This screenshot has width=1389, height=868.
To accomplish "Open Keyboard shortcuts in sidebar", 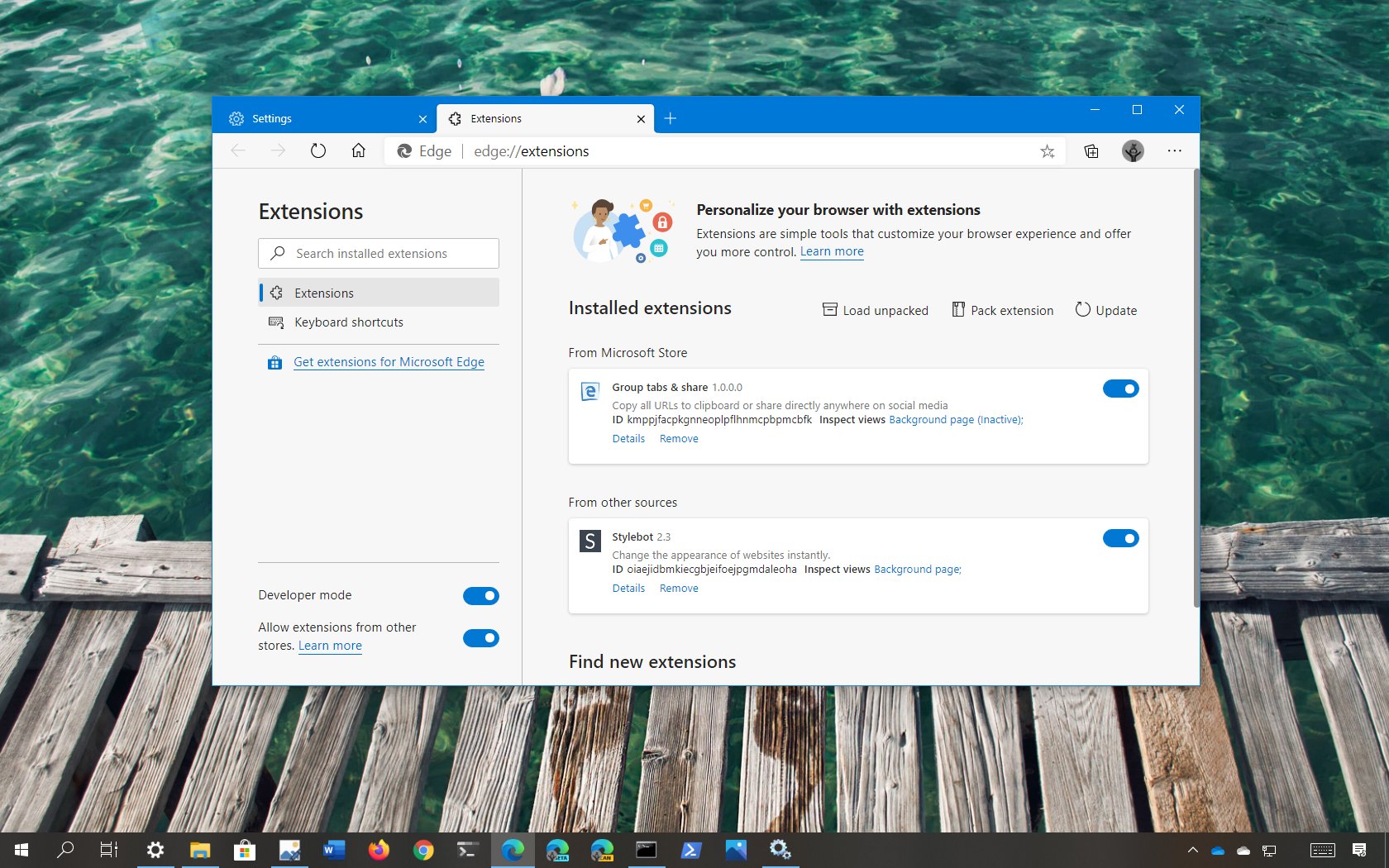I will coord(379,322).
